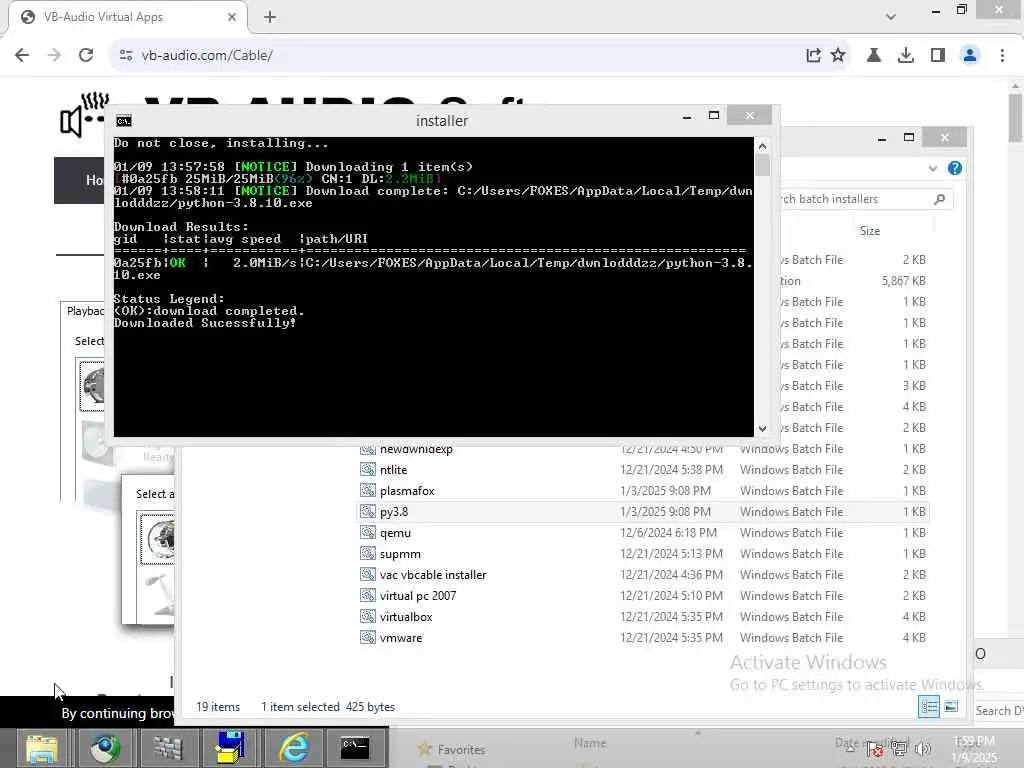Open Chrome tab search chevron
This screenshot has height=768, width=1024.
(x=891, y=17)
